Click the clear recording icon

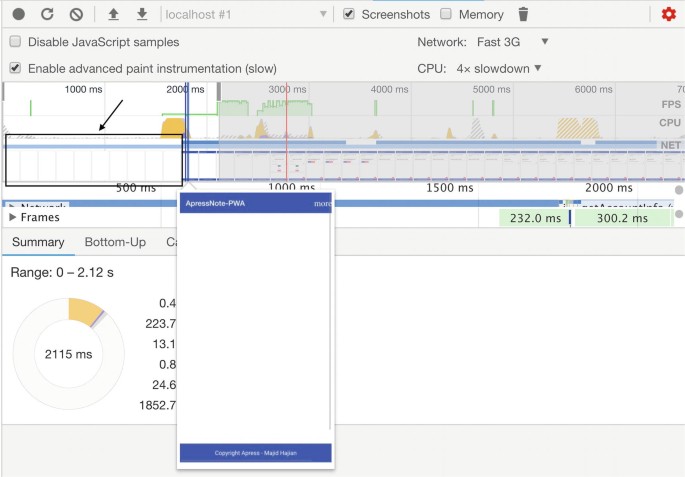(76, 14)
